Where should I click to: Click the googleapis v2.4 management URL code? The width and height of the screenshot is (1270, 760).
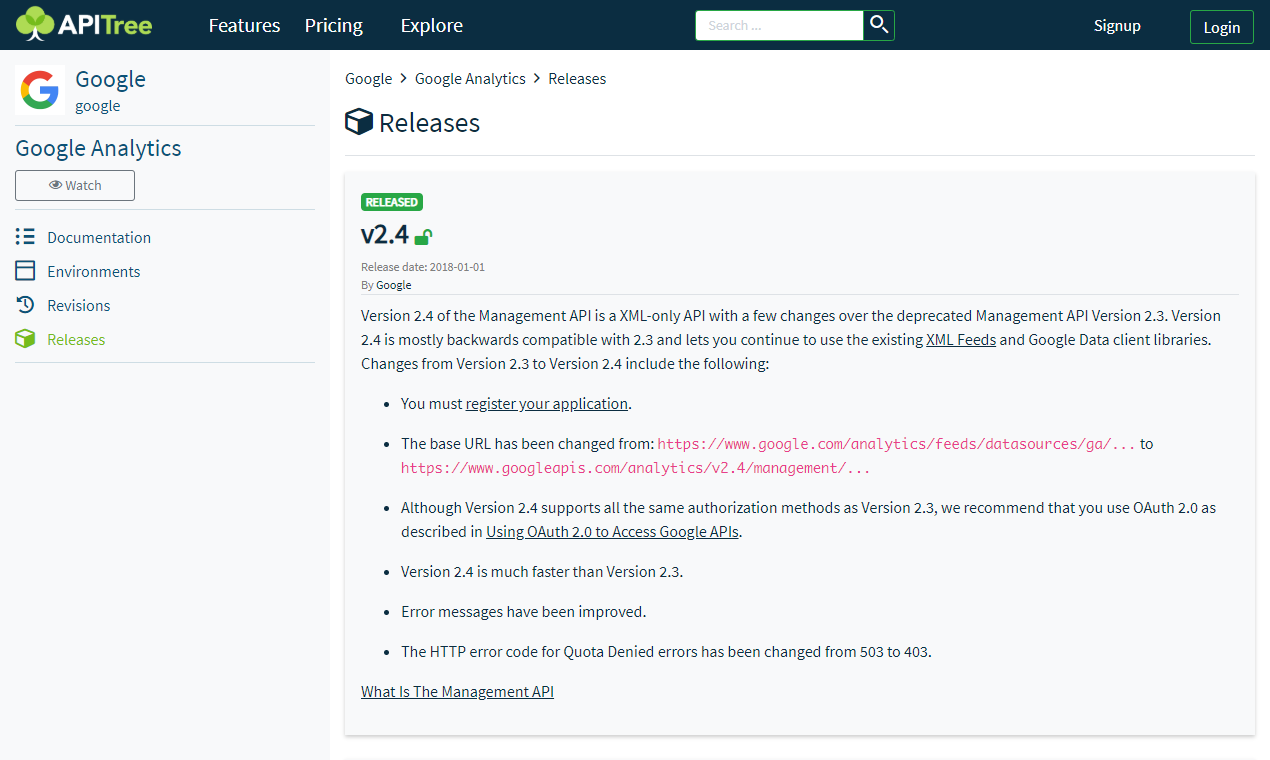click(x=636, y=467)
